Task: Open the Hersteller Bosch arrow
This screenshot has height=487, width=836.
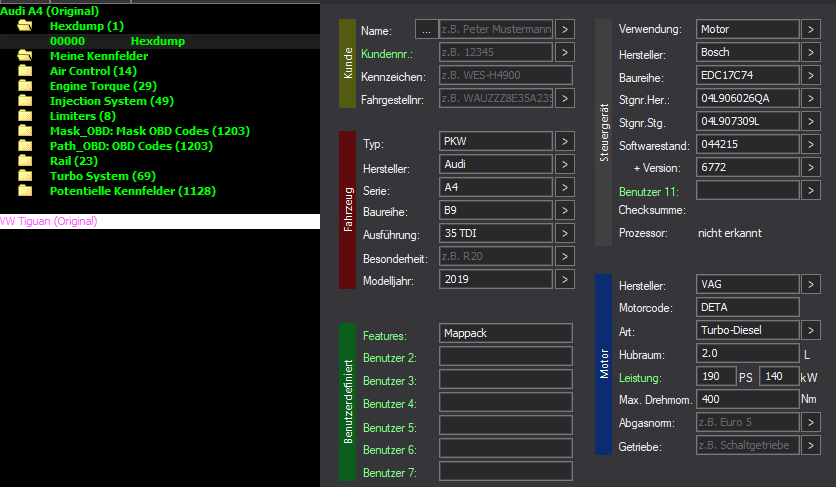Action: [810, 52]
